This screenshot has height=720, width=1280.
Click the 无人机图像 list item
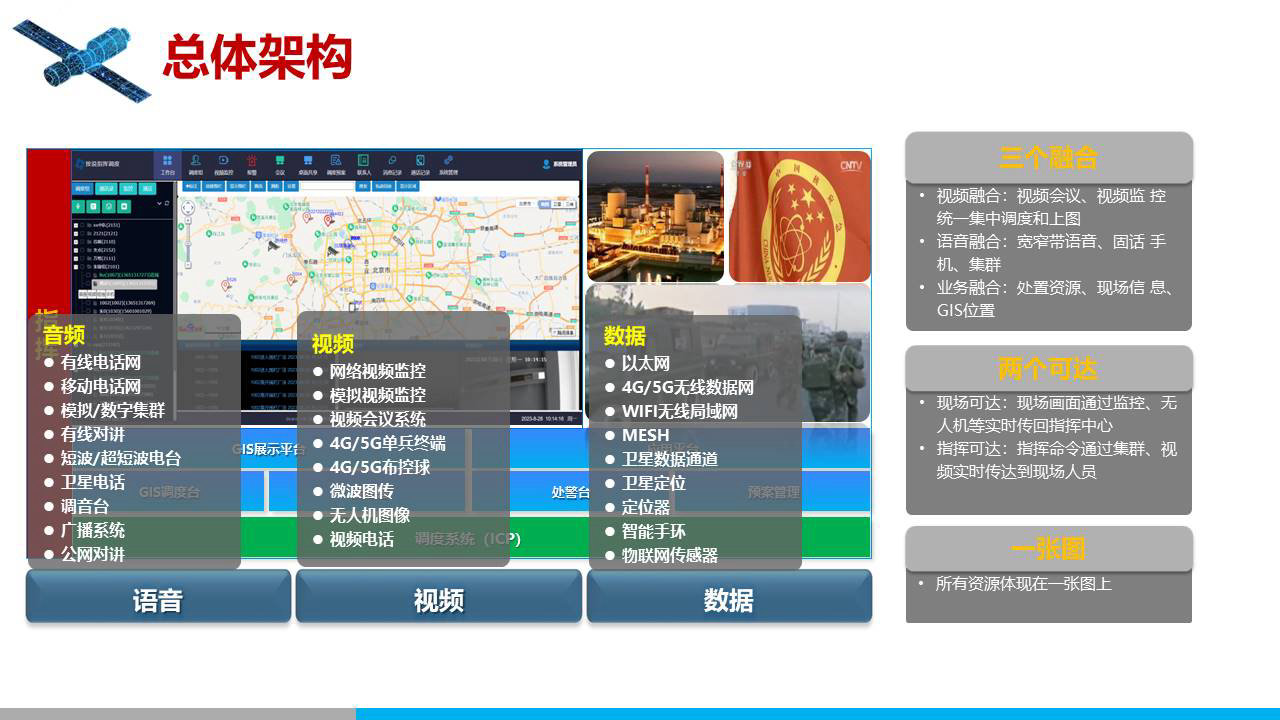[x=369, y=515]
